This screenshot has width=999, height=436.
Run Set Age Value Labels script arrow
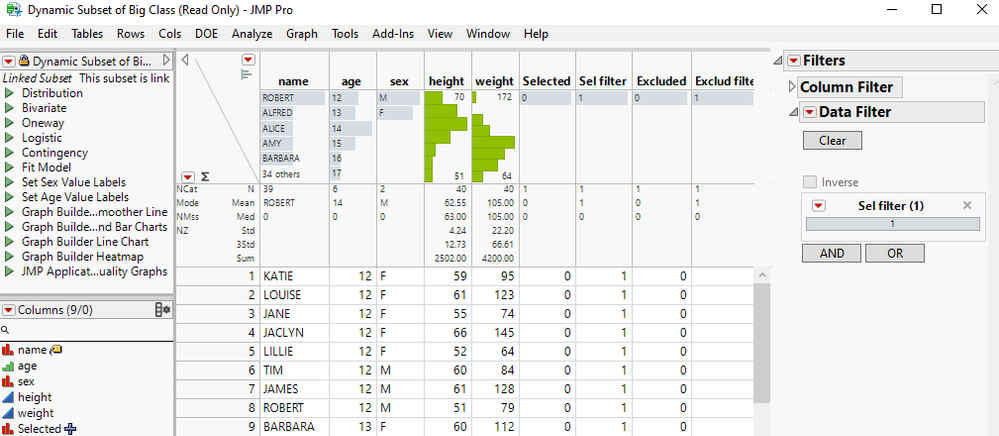(10, 197)
